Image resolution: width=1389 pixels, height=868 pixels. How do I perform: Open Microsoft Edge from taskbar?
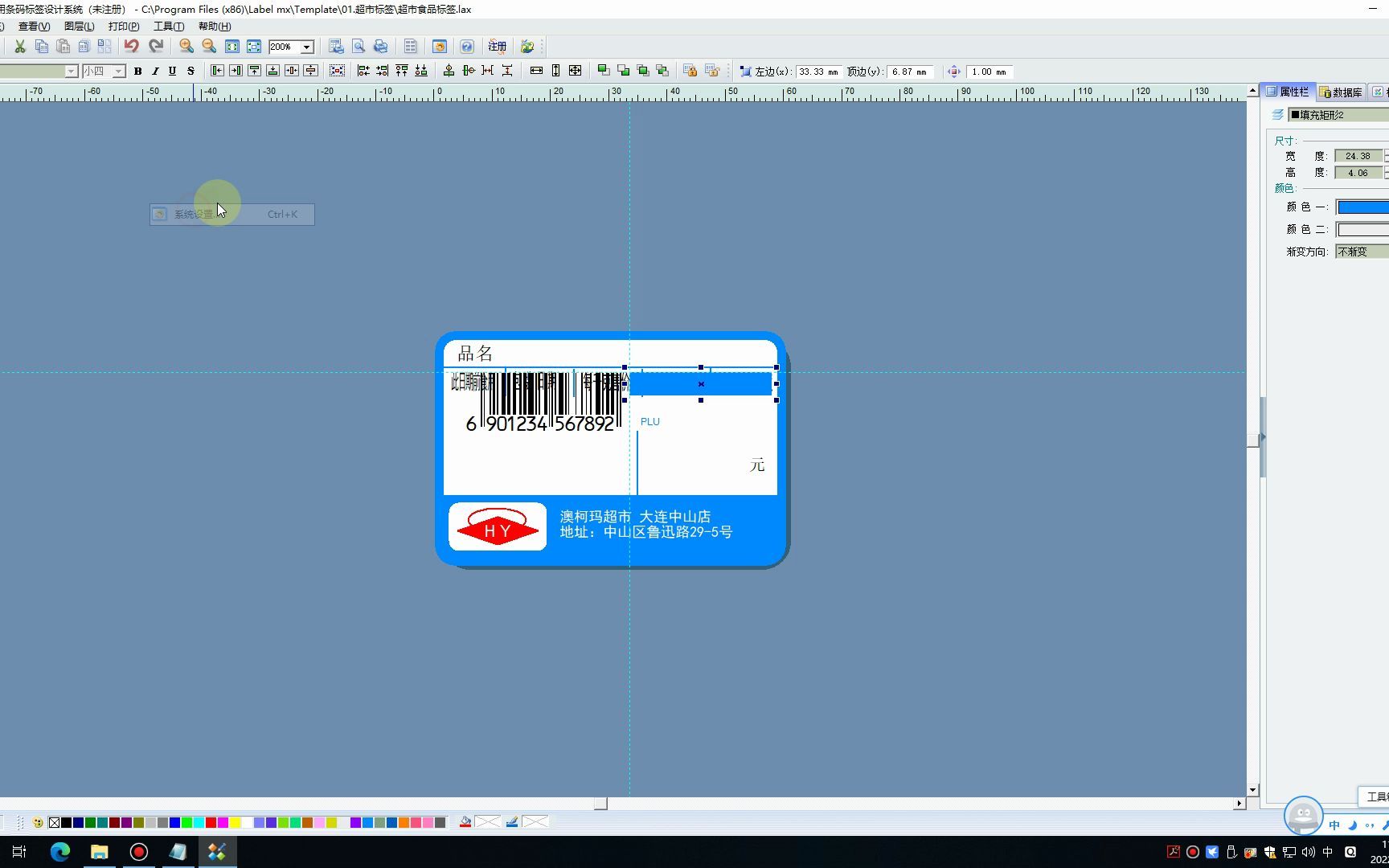tap(60, 852)
